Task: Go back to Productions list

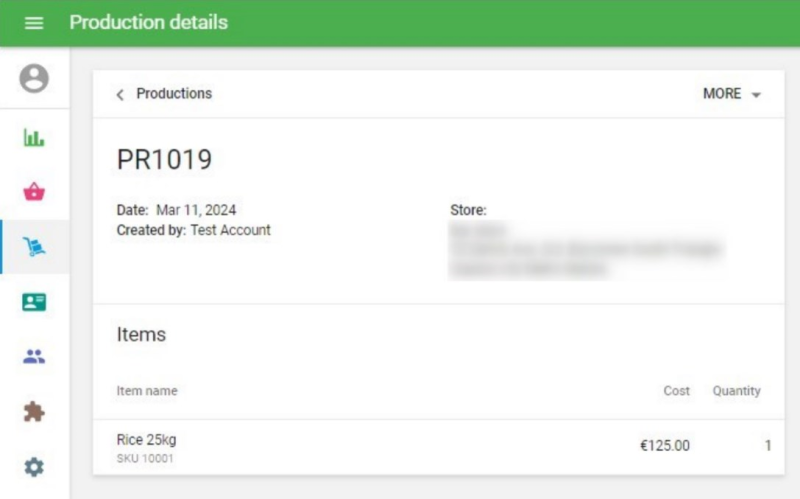Action: point(174,94)
